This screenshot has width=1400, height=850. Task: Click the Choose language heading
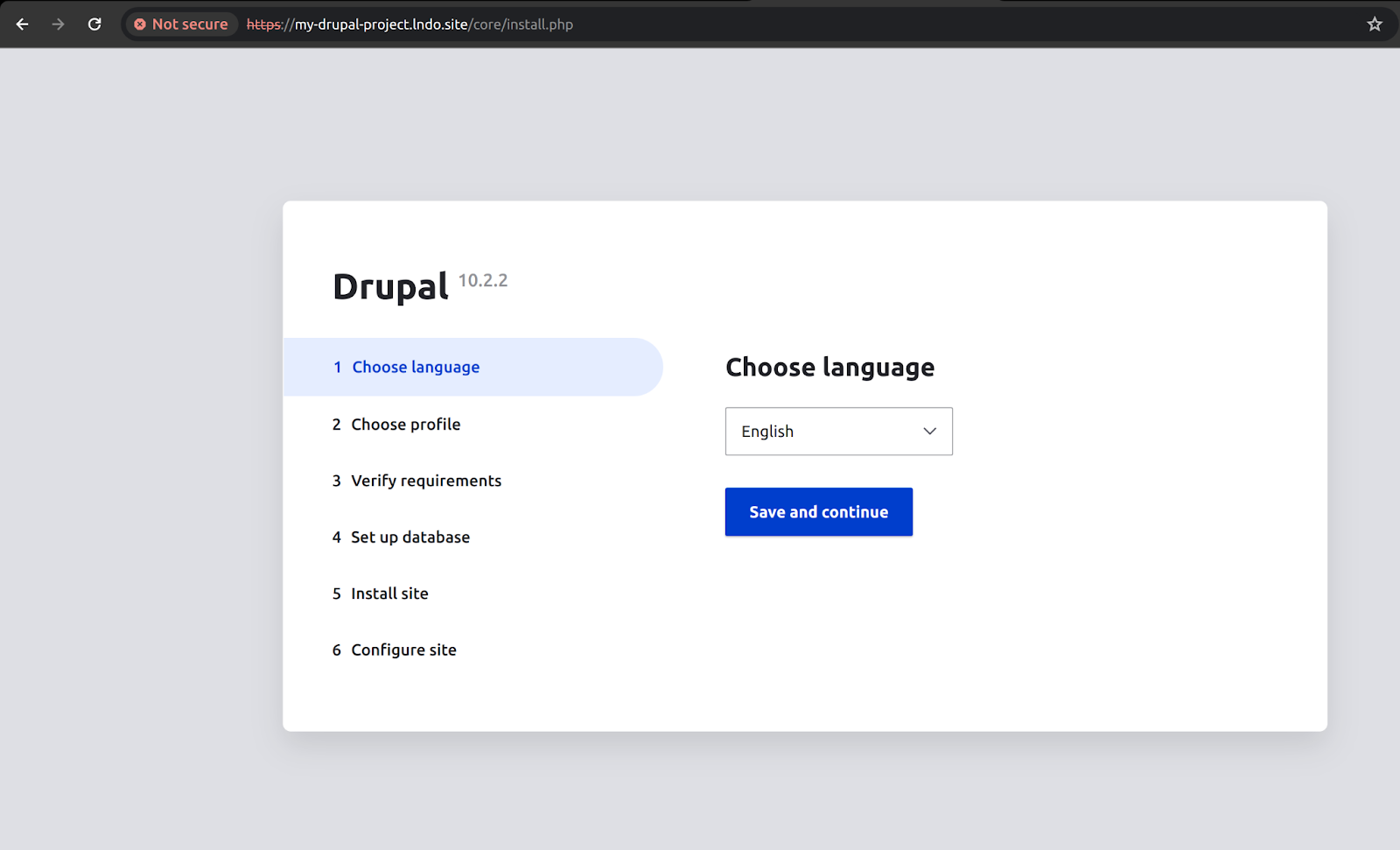pos(829,368)
